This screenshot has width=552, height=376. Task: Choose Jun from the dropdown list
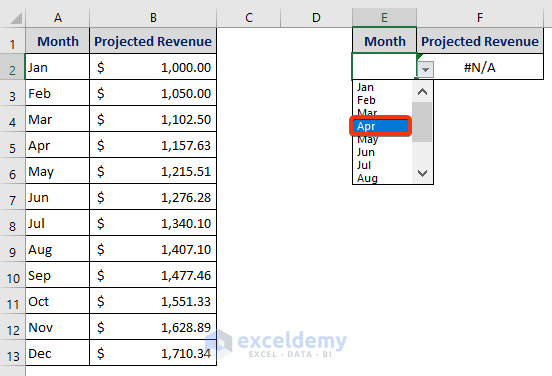coord(382,152)
